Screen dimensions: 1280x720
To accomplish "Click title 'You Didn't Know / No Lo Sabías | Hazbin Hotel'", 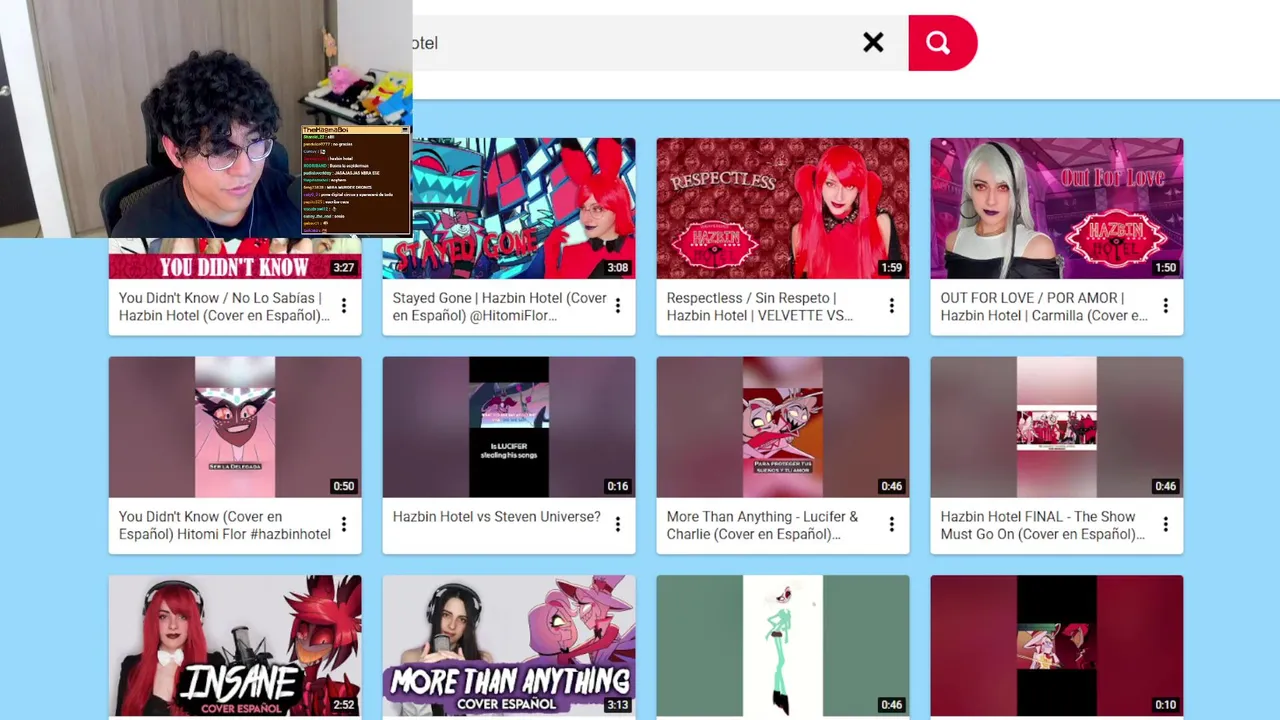I will point(224,307).
